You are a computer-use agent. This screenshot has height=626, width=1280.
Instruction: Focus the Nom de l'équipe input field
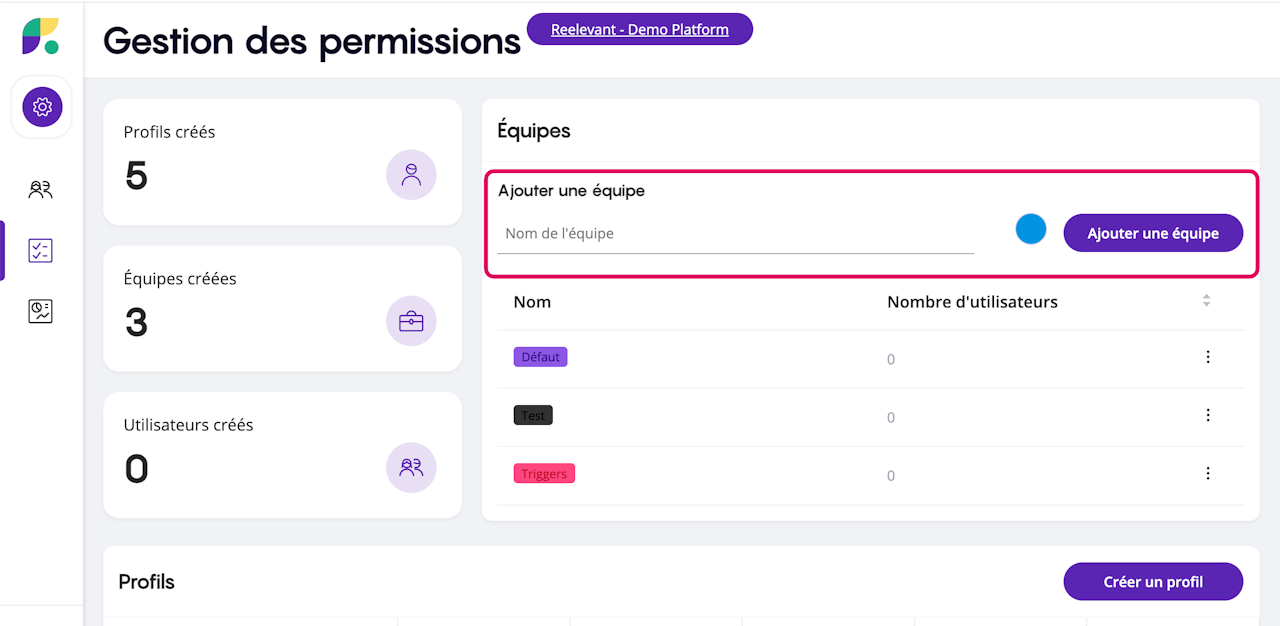pos(735,234)
